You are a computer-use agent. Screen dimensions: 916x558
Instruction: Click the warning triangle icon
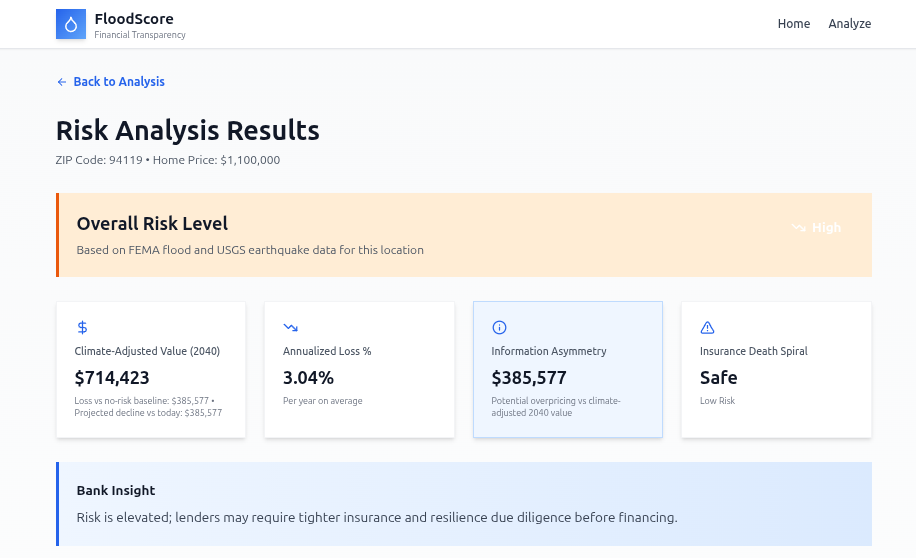pos(707,327)
